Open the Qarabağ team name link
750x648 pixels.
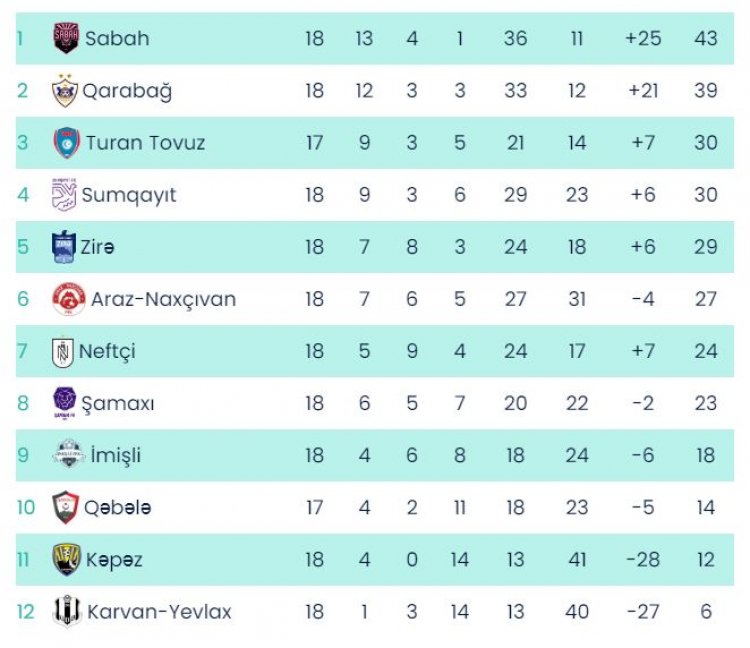pyautogui.click(x=126, y=91)
